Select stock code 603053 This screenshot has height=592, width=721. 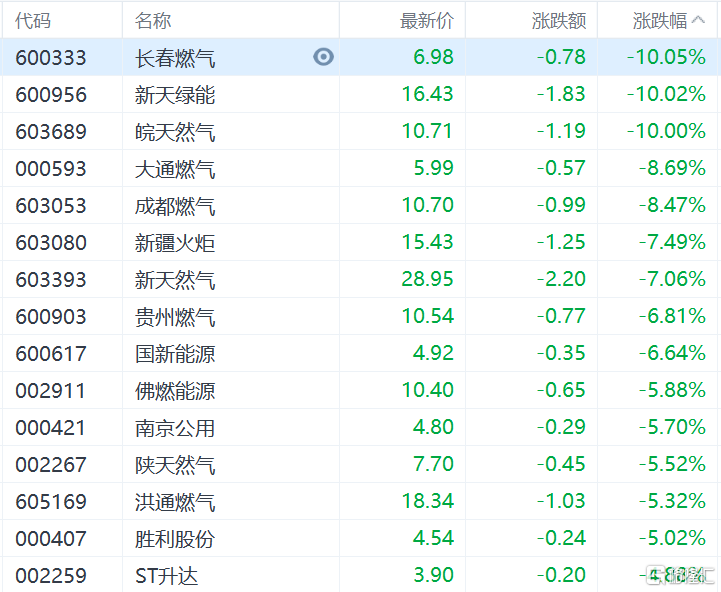(x=51, y=206)
